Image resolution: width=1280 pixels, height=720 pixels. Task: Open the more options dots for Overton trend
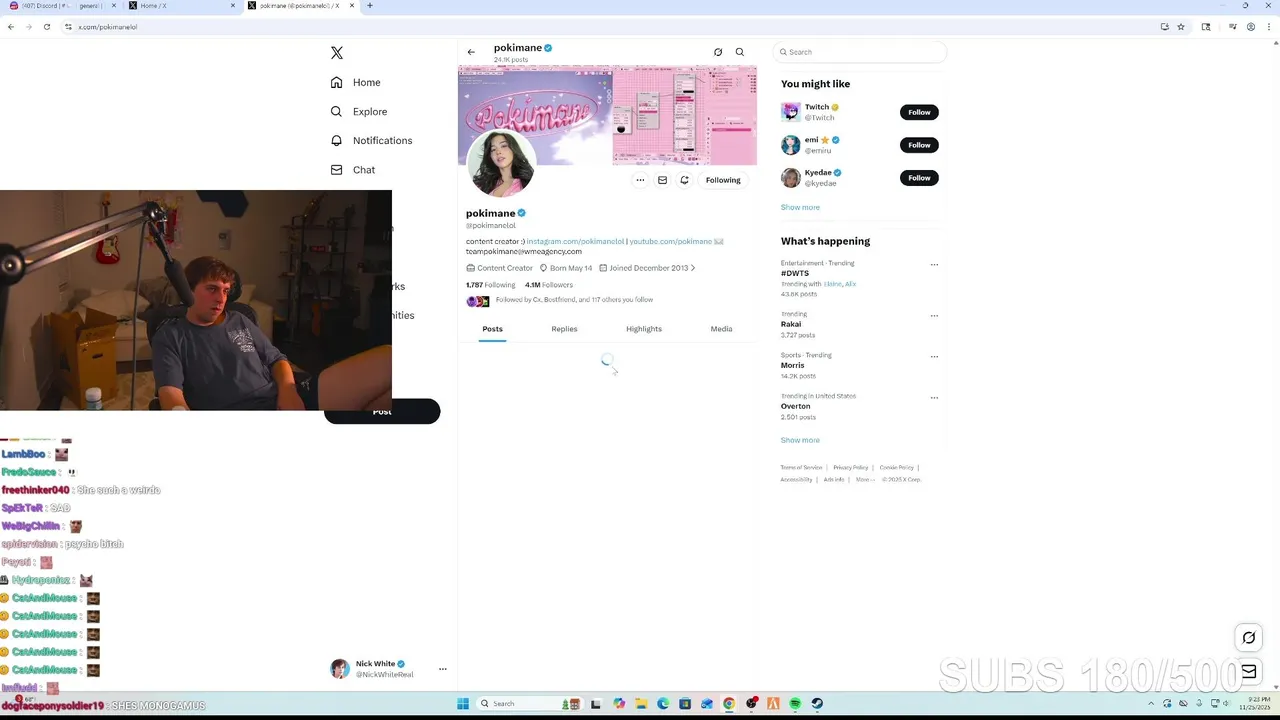934,398
